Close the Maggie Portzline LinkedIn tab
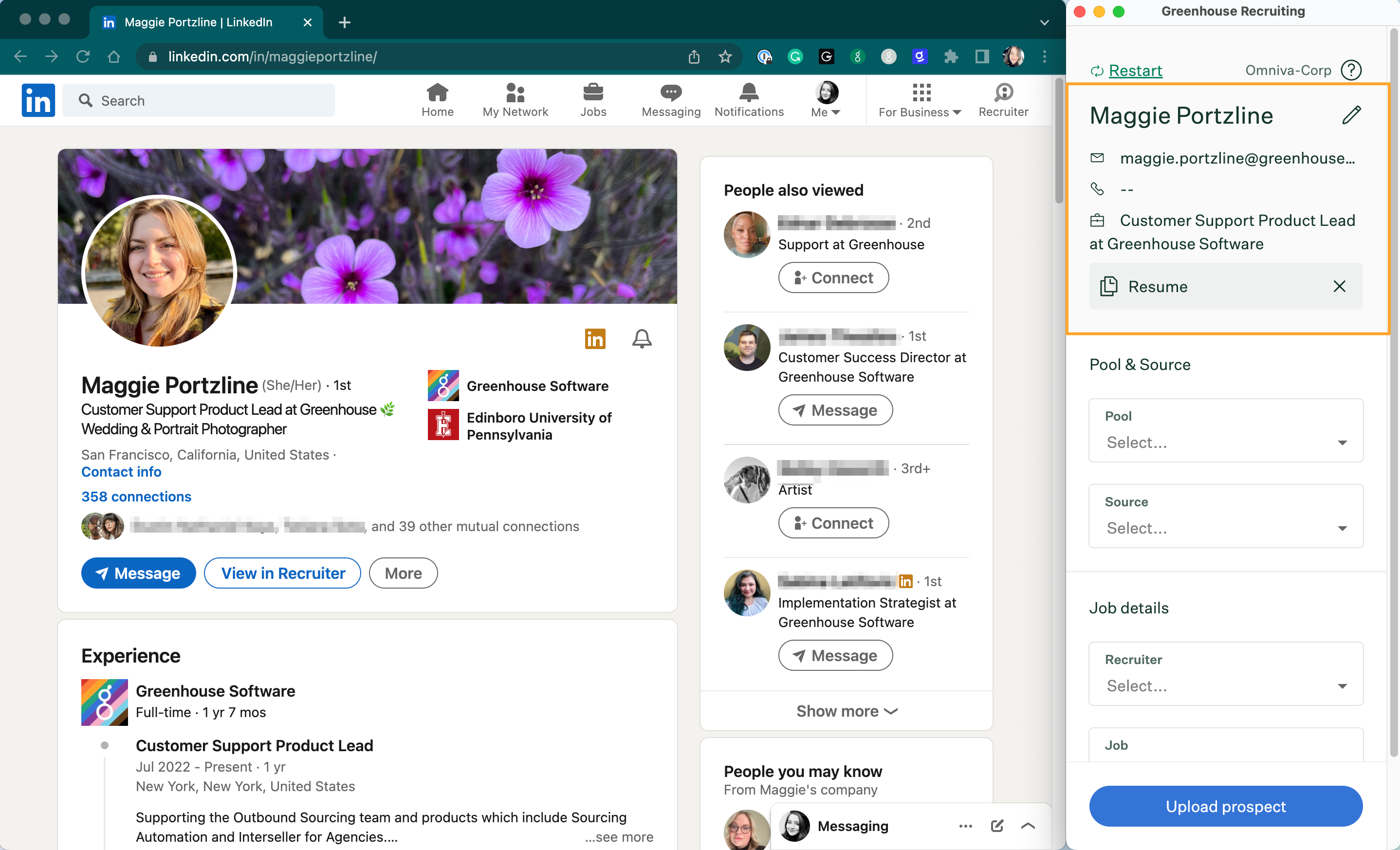 click(x=307, y=22)
